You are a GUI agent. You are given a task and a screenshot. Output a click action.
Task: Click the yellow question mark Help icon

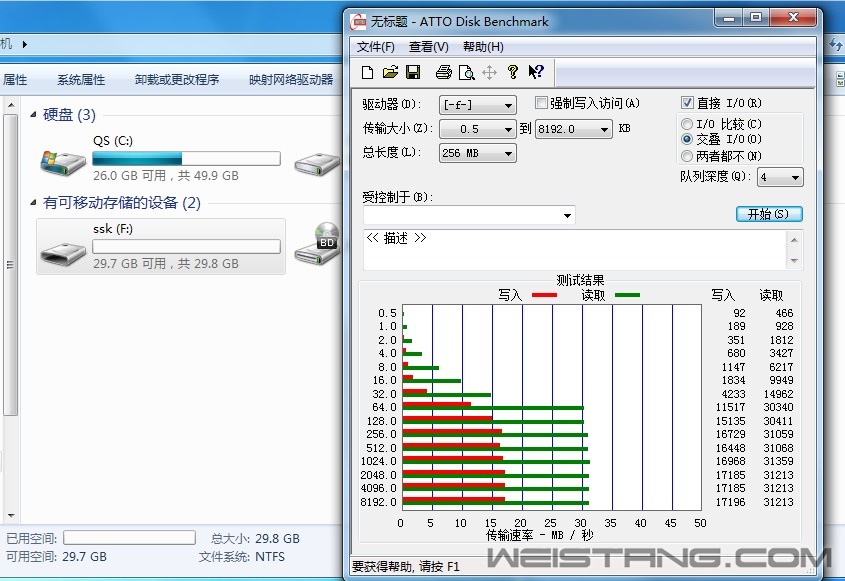[x=513, y=72]
